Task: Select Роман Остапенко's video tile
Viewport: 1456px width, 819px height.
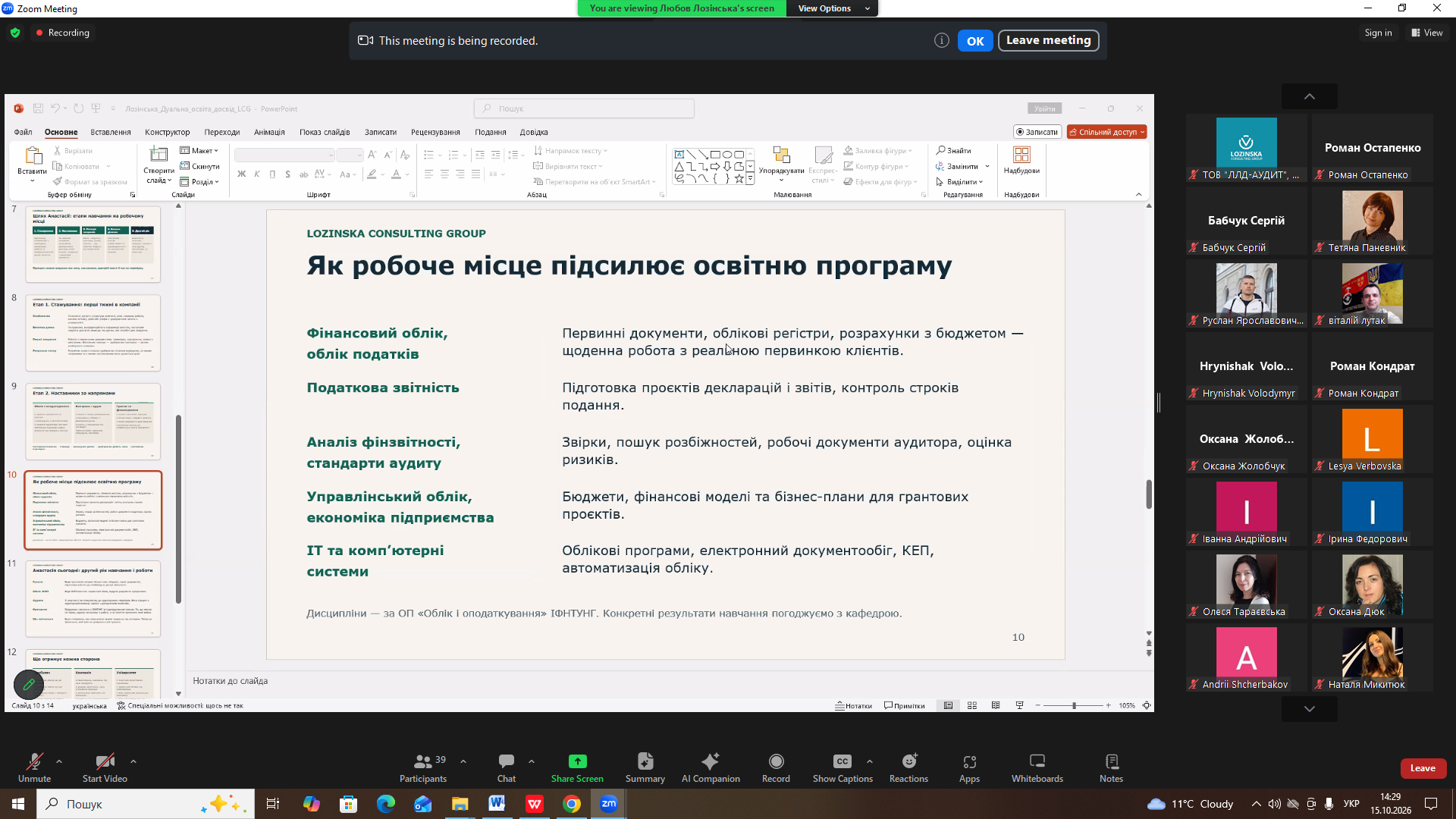Action: click(x=1373, y=149)
